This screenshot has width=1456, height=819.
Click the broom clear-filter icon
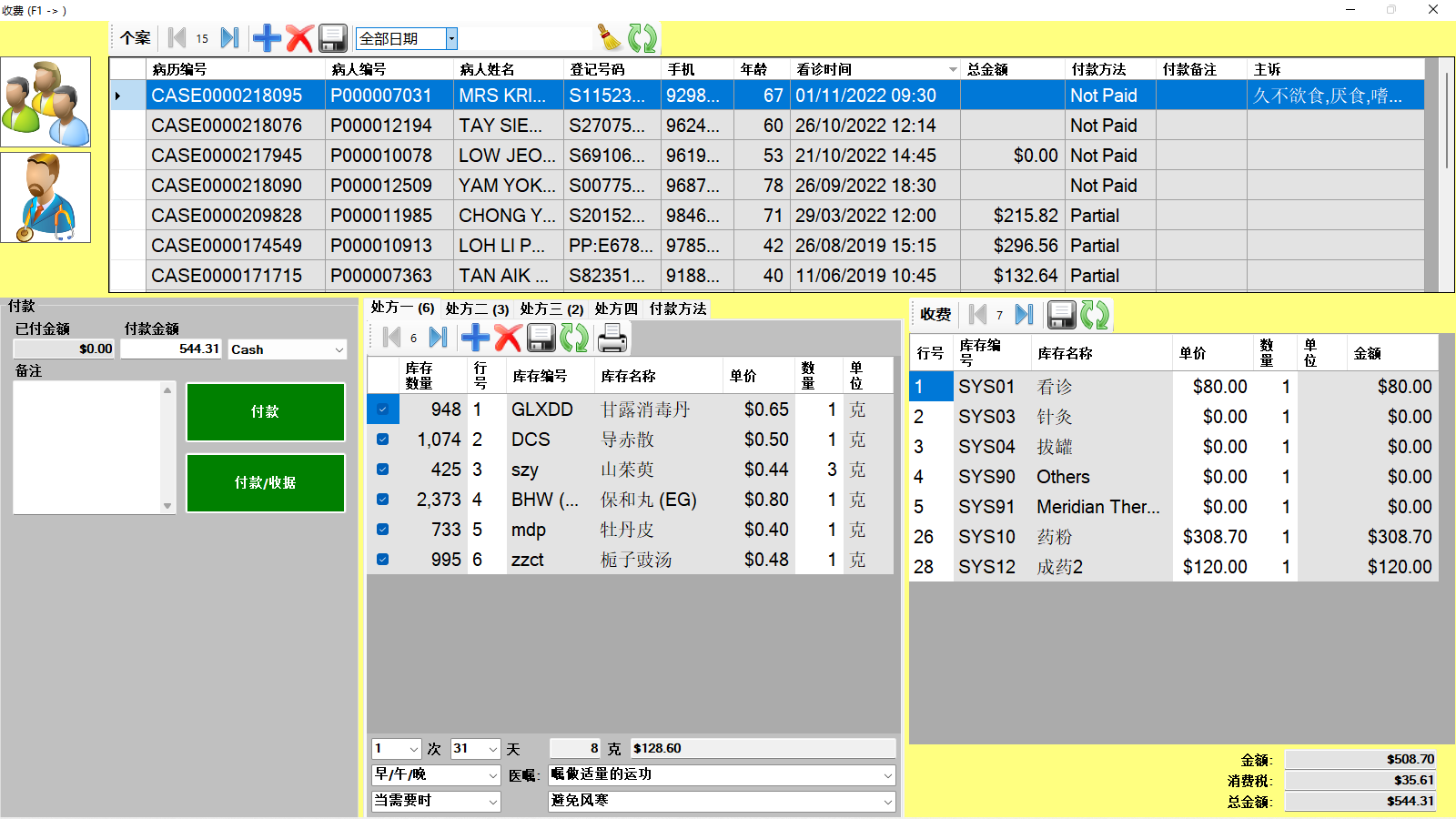point(609,37)
